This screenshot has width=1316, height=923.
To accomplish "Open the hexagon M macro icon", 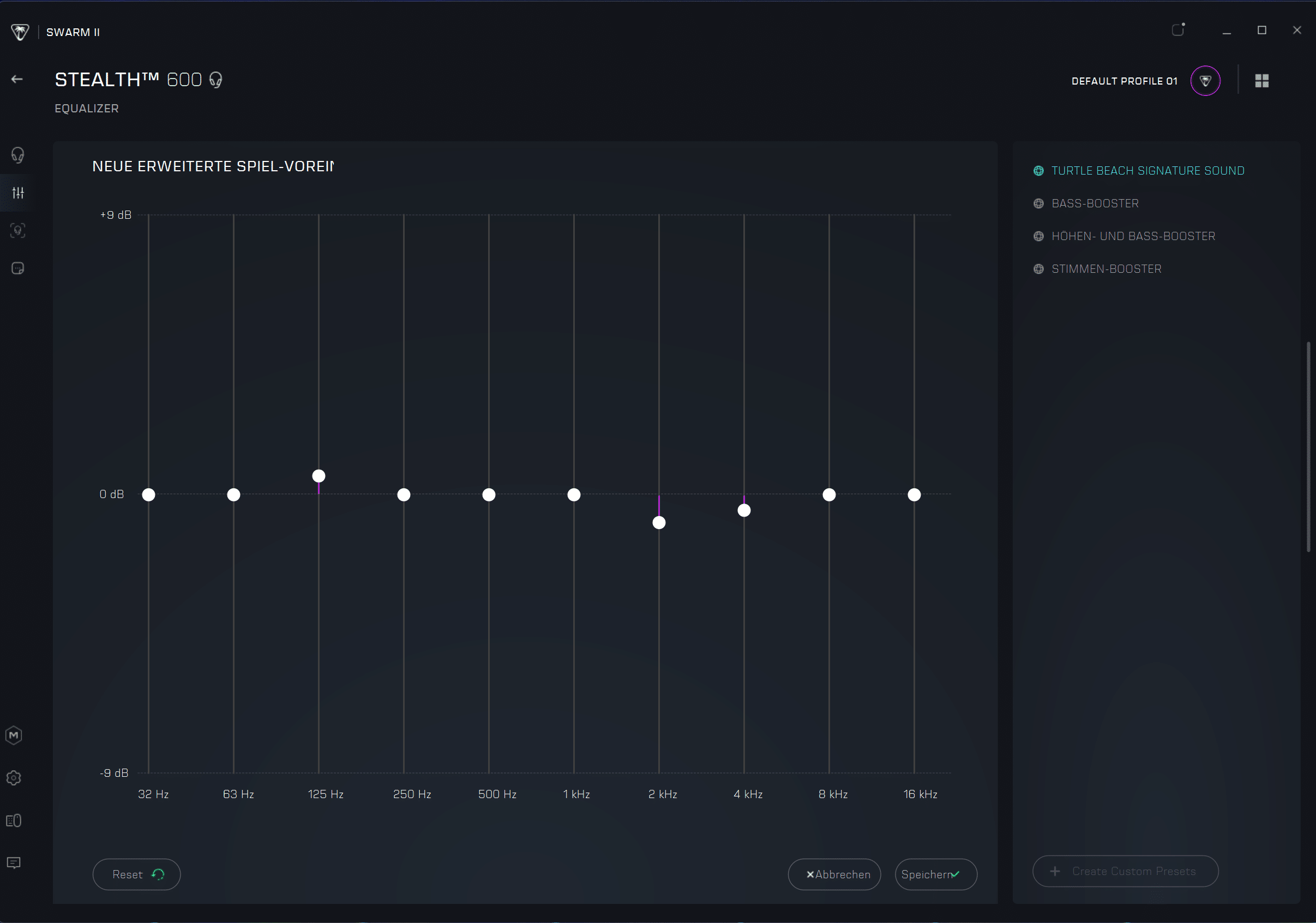I will click(x=14, y=735).
